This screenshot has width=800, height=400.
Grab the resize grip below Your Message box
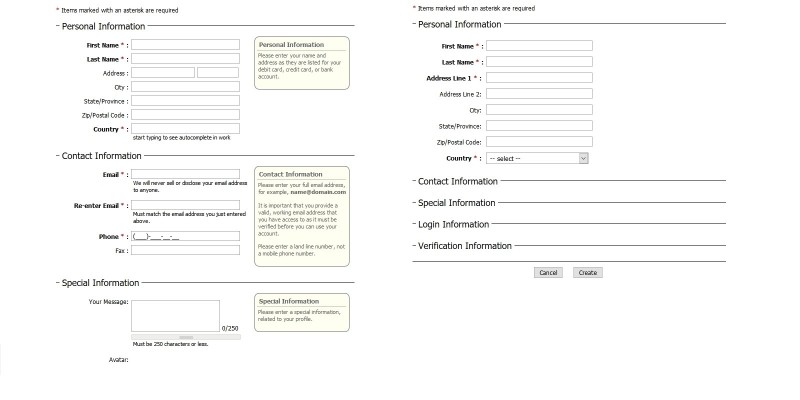click(185, 337)
